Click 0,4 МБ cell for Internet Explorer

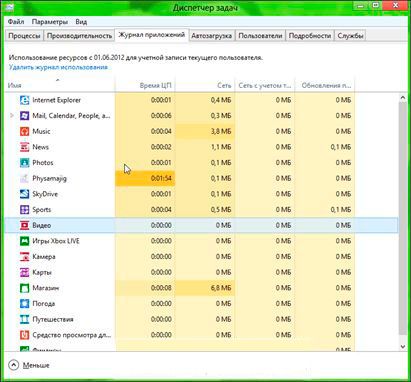[205, 100]
